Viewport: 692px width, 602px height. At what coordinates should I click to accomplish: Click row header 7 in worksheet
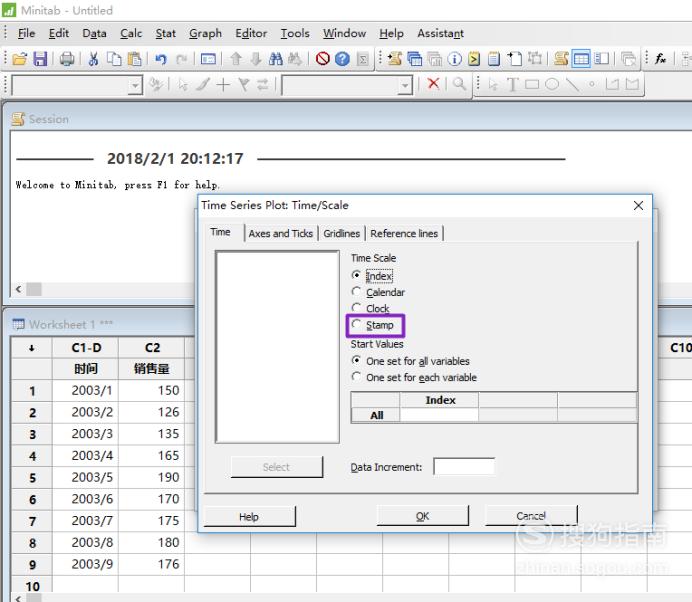pyautogui.click(x=32, y=521)
